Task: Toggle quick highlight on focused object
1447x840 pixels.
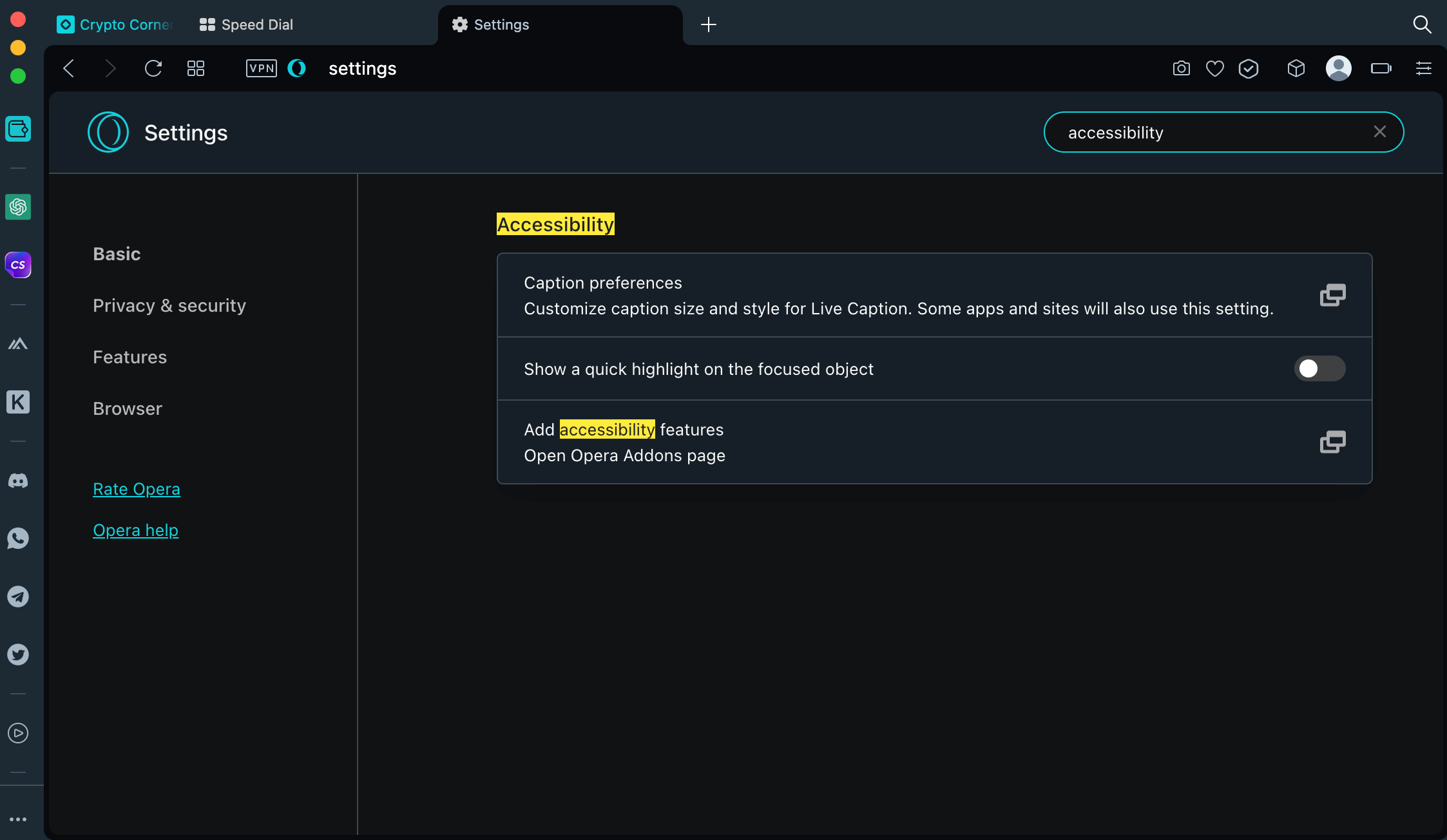Action: 1319,368
